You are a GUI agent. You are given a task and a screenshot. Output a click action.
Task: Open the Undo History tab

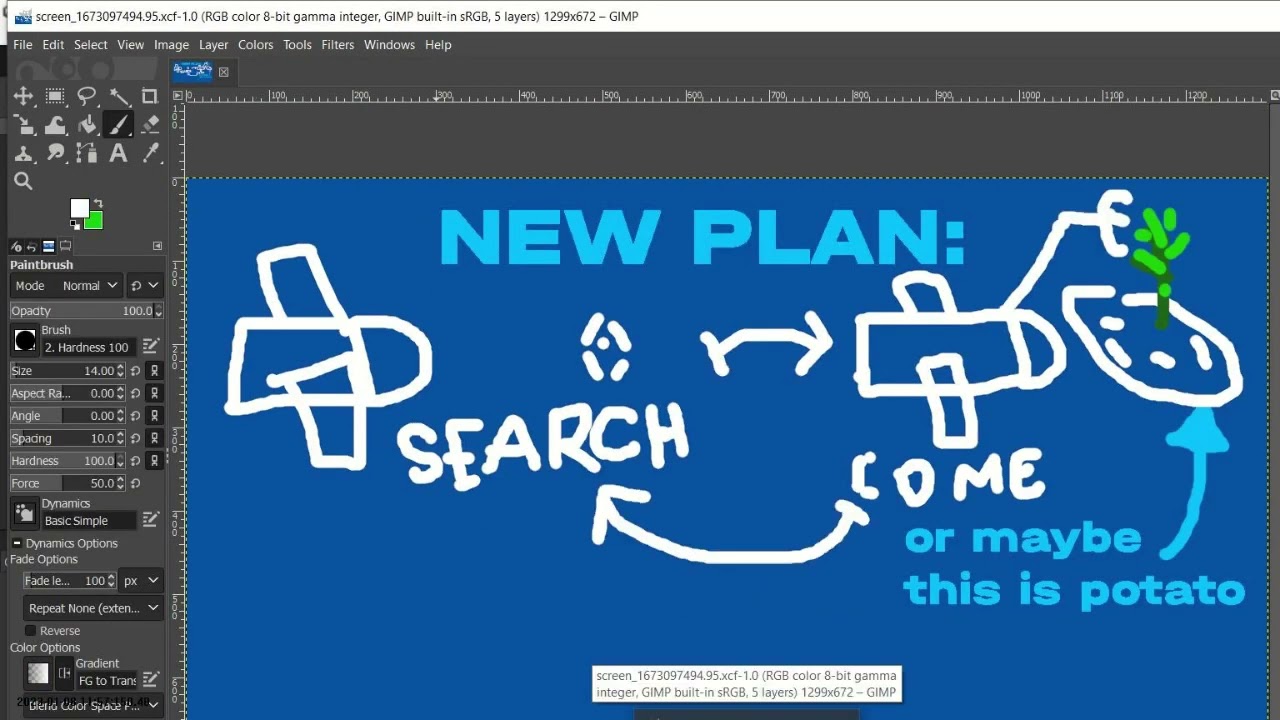[32, 246]
